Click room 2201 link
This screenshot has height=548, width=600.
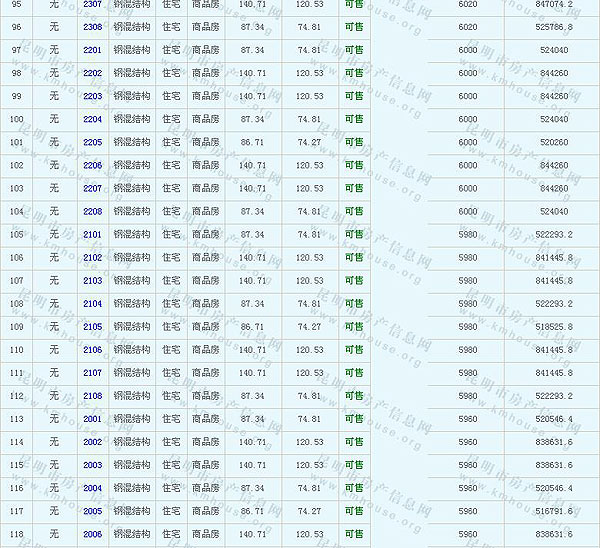tap(92, 50)
